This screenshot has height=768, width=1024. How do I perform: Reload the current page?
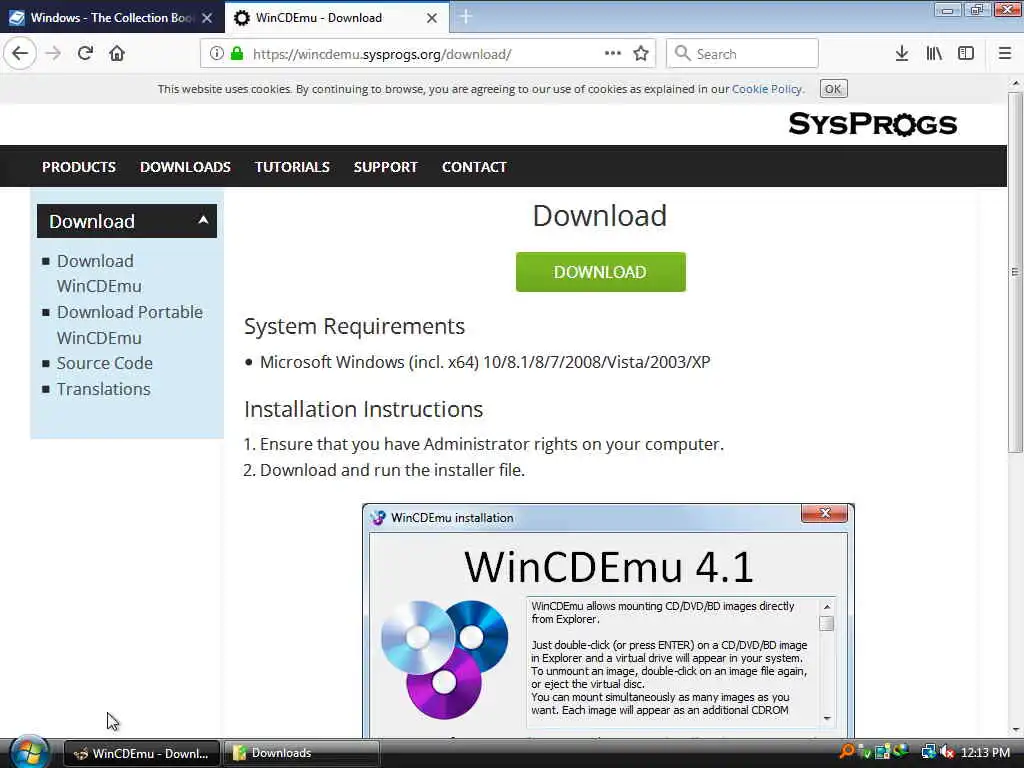85,53
